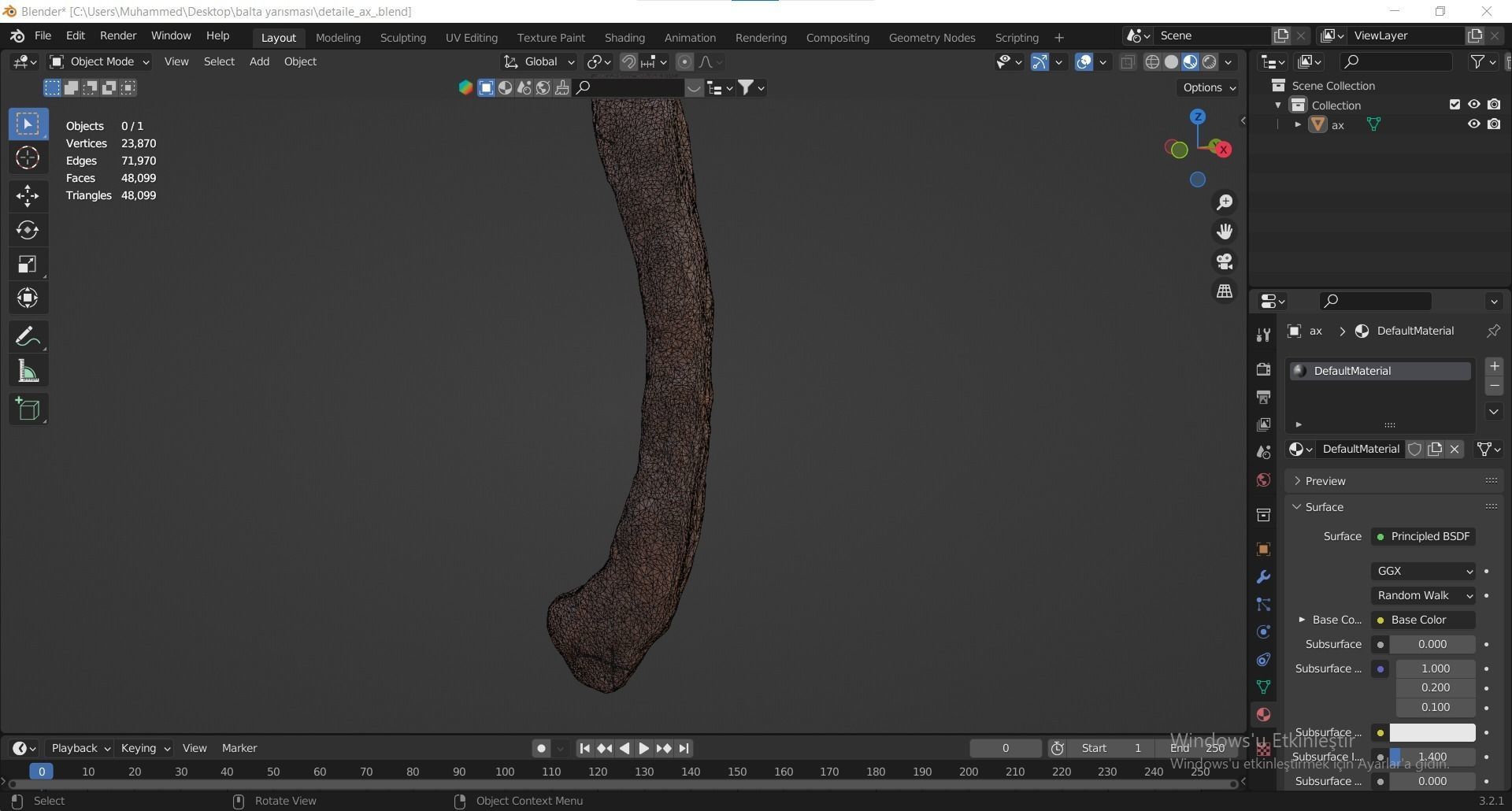Open GGX distribution dropdown
The height and width of the screenshot is (811, 1512).
pyautogui.click(x=1423, y=571)
